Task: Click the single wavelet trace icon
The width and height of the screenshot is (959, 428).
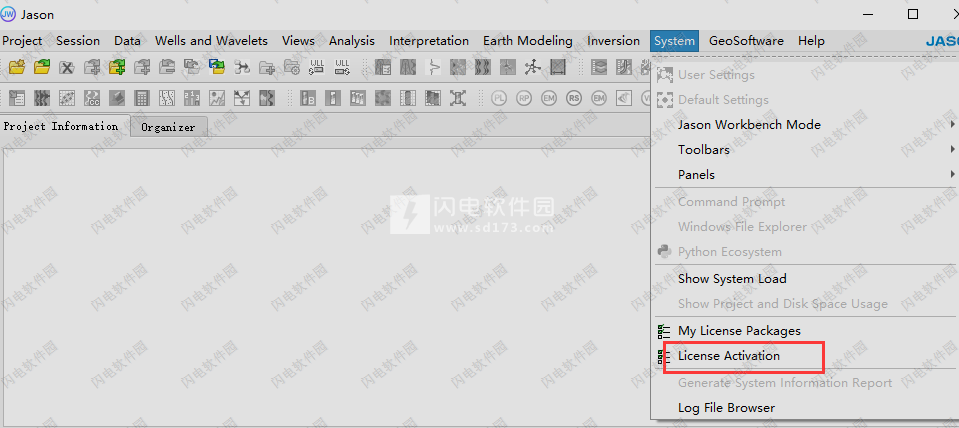Action: pos(433,67)
